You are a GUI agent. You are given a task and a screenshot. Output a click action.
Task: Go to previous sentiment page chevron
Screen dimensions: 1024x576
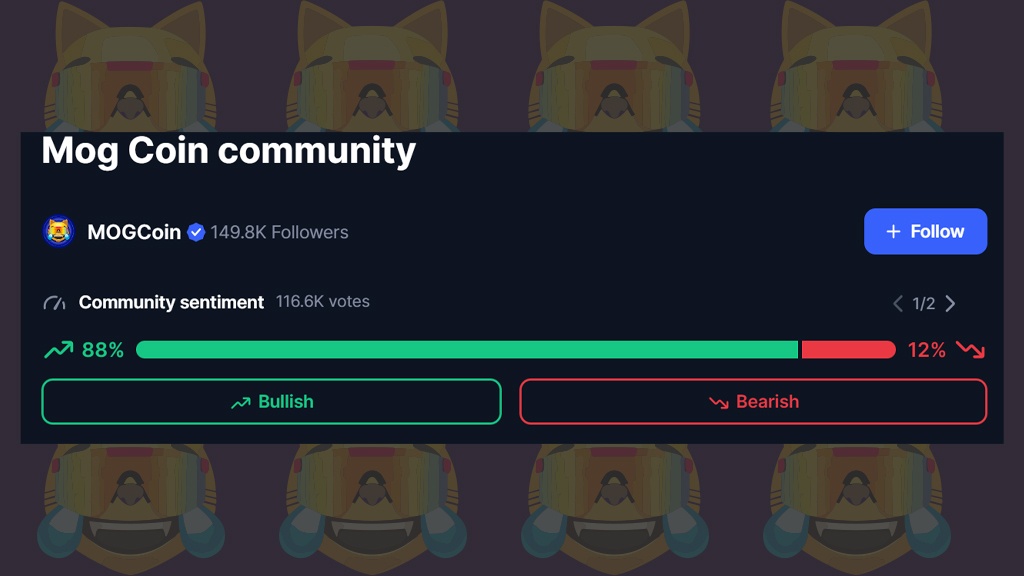(x=898, y=303)
